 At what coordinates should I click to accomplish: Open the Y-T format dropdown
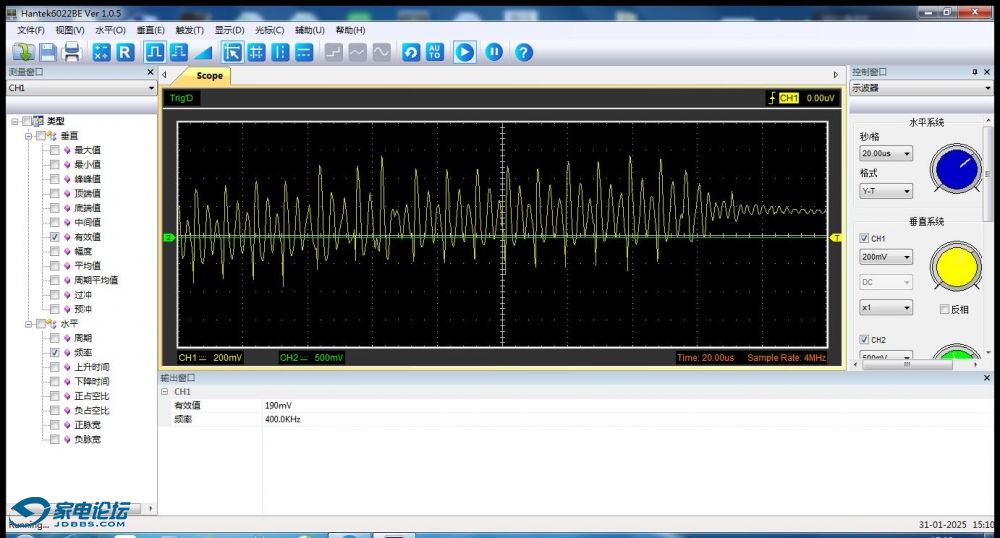point(886,191)
